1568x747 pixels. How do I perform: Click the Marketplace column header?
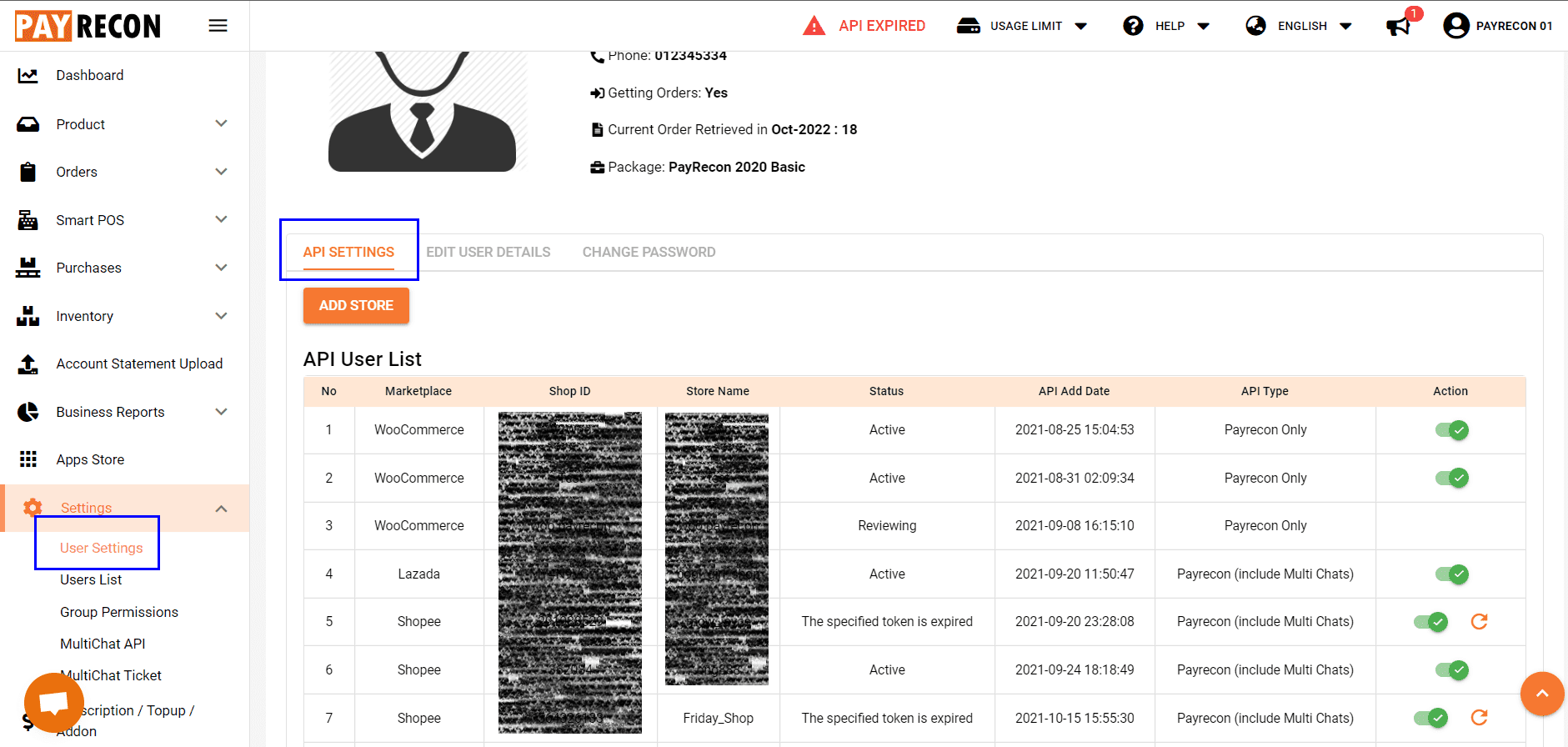point(418,391)
